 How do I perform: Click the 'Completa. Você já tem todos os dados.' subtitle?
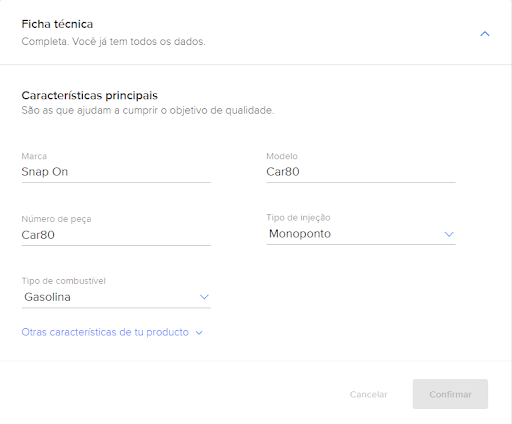(x=114, y=42)
